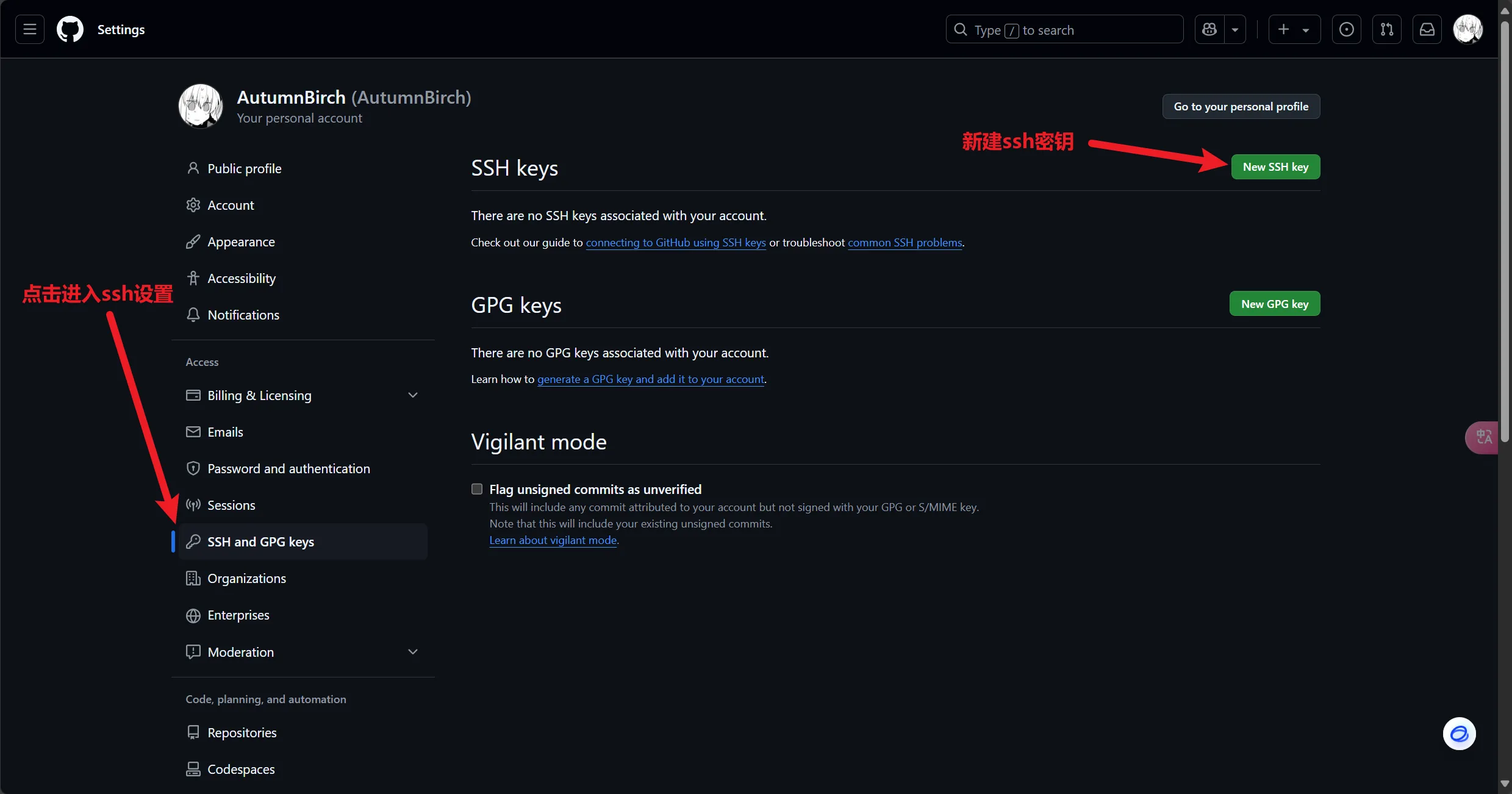Click the SSH and GPG key icon
Viewport: 1512px width, 794px height.
click(x=193, y=542)
